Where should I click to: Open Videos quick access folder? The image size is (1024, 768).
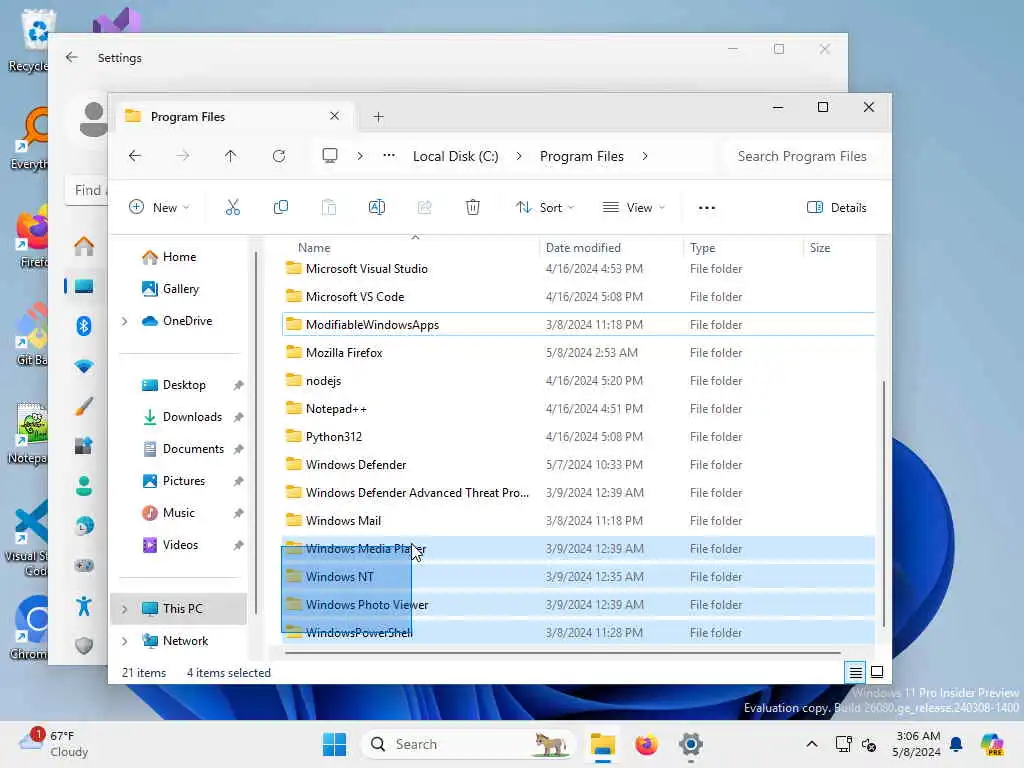click(x=180, y=545)
